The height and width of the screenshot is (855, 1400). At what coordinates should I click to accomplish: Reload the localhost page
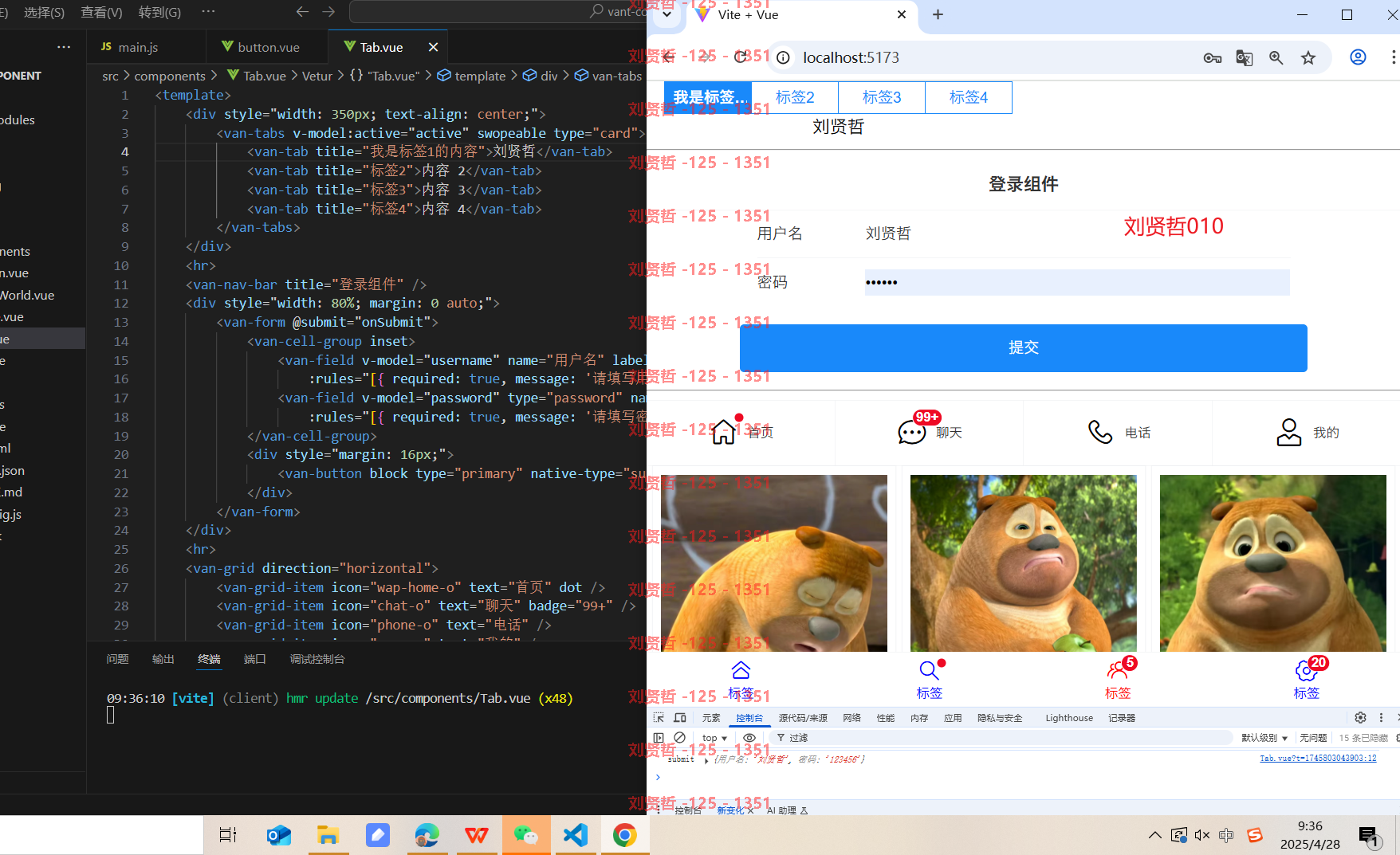click(x=741, y=57)
